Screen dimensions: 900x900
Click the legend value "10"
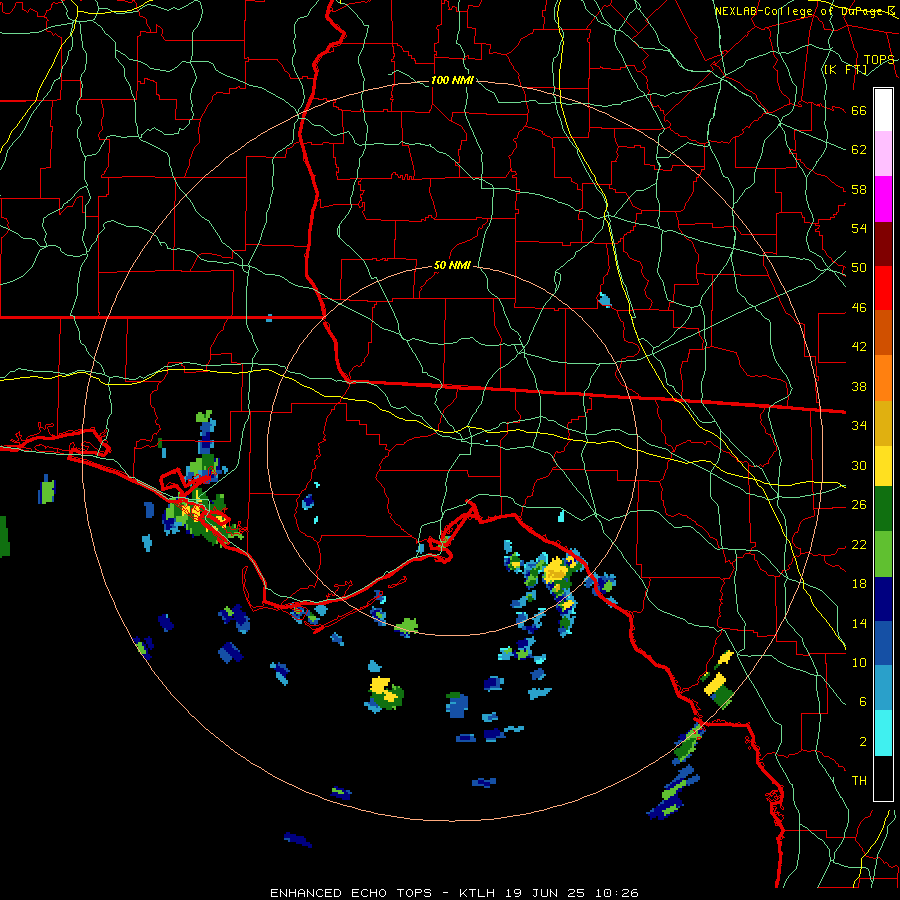click(x=859, y=663)
